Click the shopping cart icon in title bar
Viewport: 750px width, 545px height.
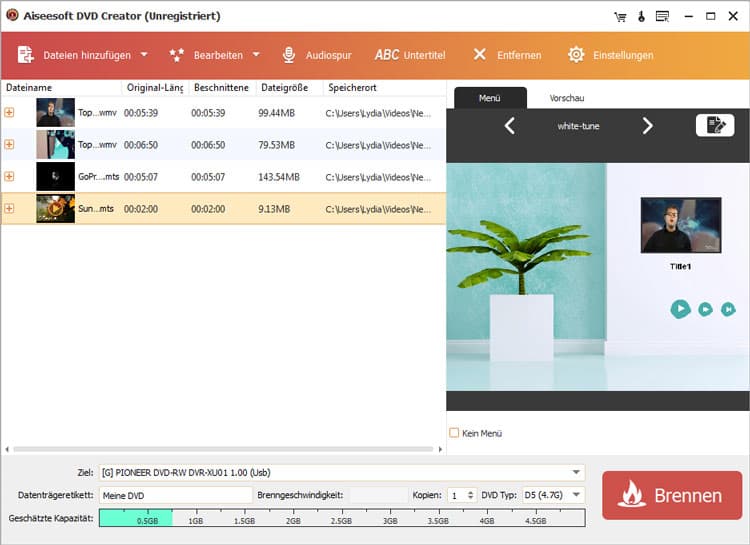(622, 16)
